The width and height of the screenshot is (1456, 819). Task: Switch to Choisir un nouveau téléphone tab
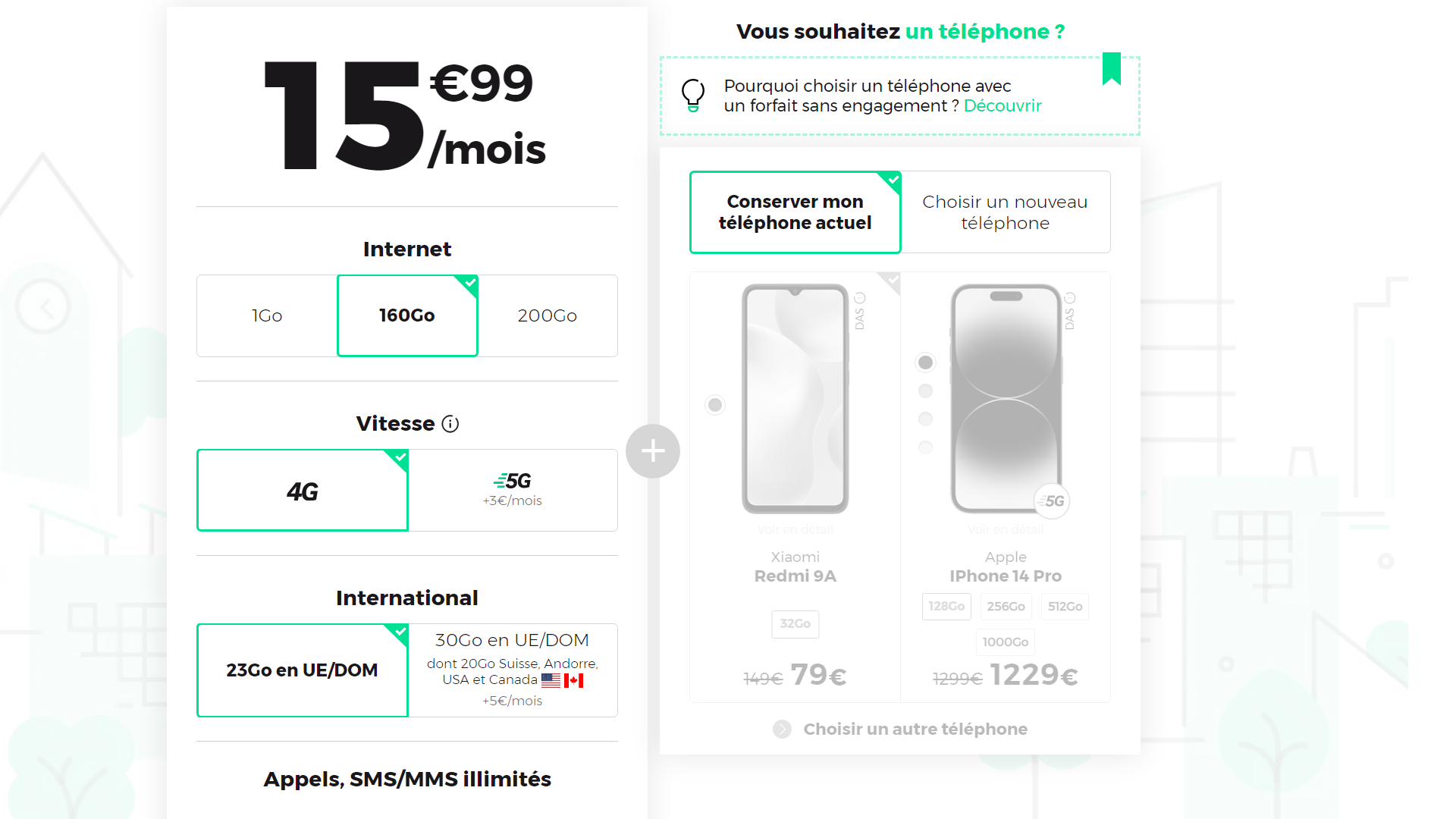[1006, 212]
